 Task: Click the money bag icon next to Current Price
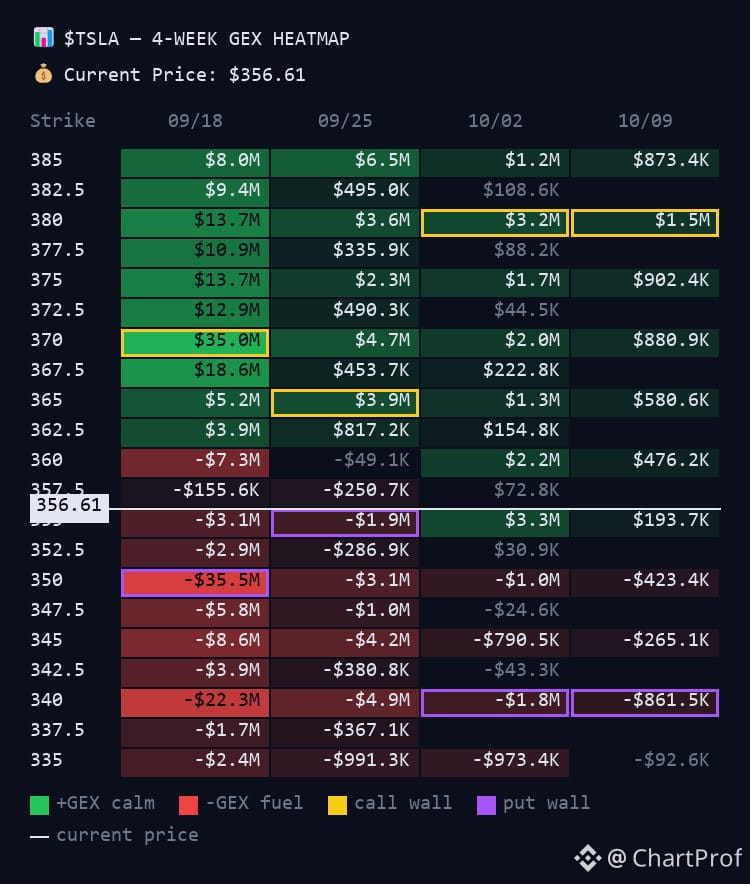[x=43, y=74]
